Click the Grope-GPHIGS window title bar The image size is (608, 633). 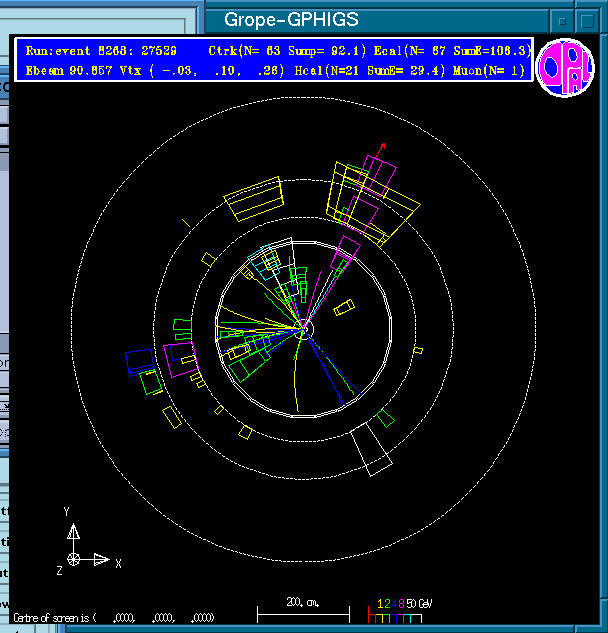tap(290, 19)
